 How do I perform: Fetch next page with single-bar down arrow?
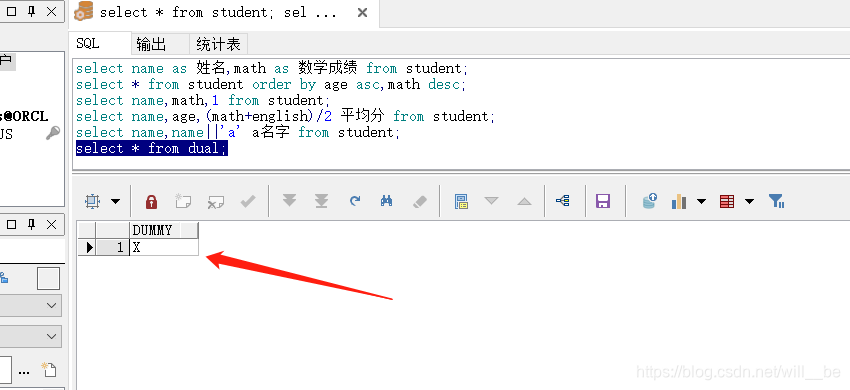click(x=289, y=201)
